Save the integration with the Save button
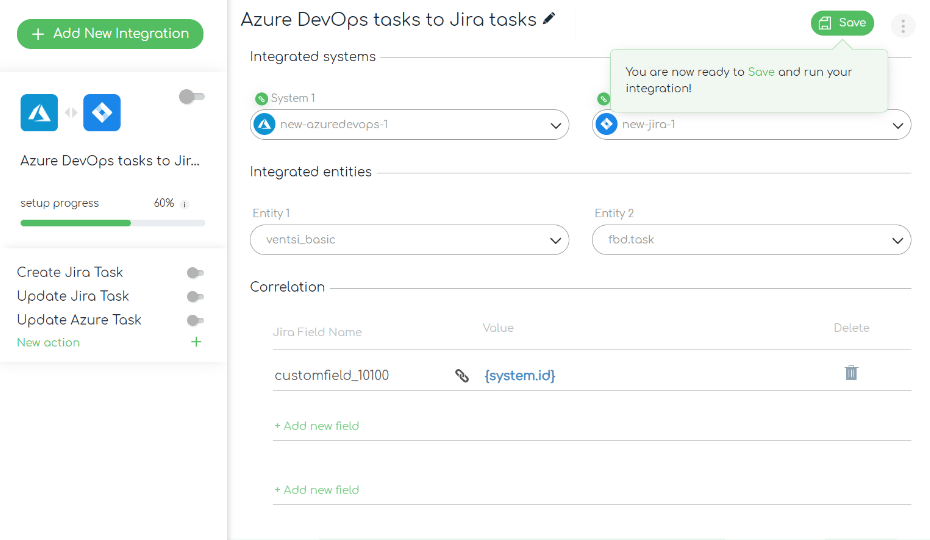 pos(842,23)
